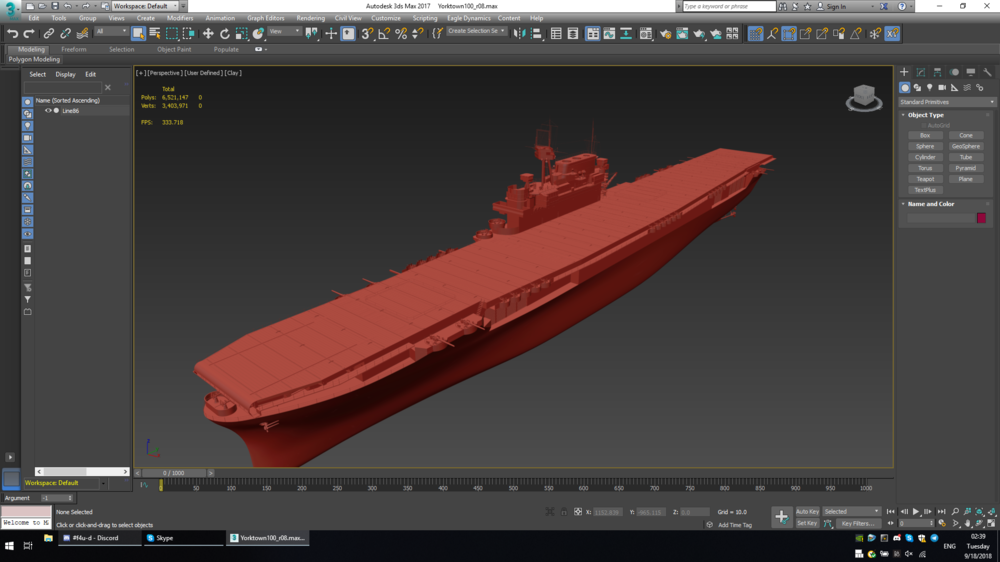Screen dimensions: 1000x562
Task: Open the Eagle Dynamics menu
Action: point(468,18)
